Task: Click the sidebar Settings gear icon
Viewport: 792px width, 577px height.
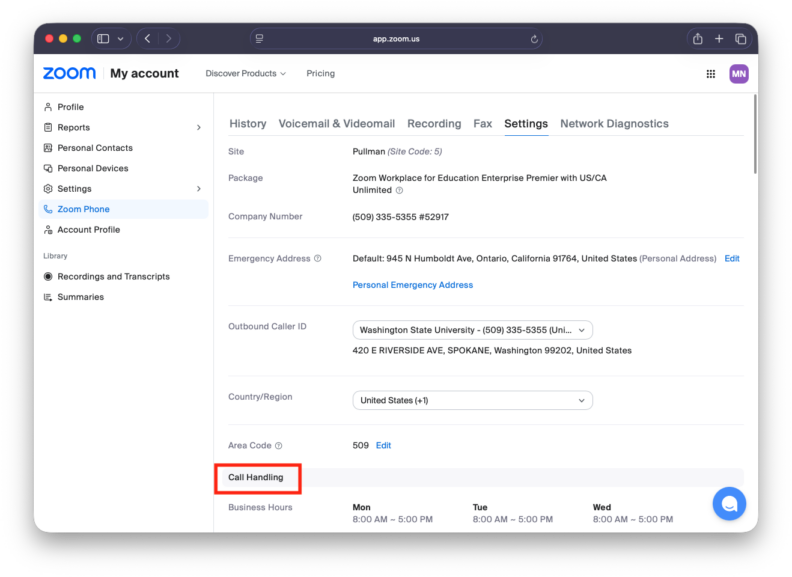Action: 48,188
